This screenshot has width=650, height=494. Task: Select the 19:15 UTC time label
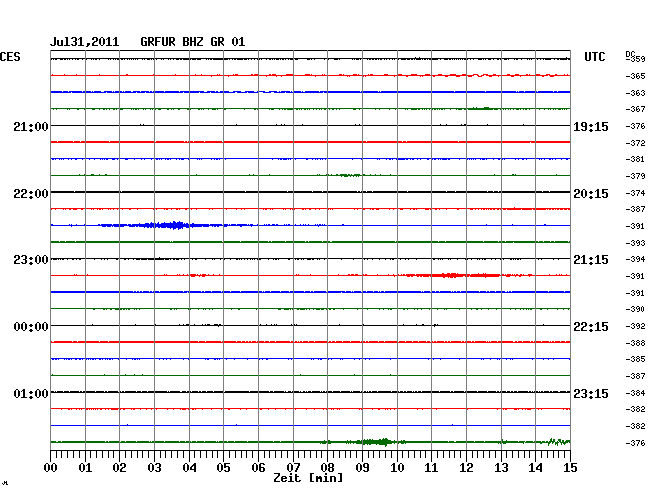(x=591, y=126)
